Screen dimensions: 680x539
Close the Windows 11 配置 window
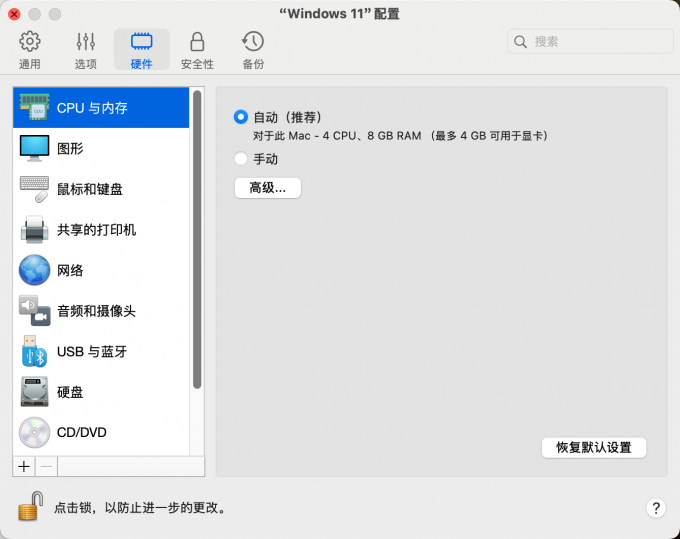14,14
